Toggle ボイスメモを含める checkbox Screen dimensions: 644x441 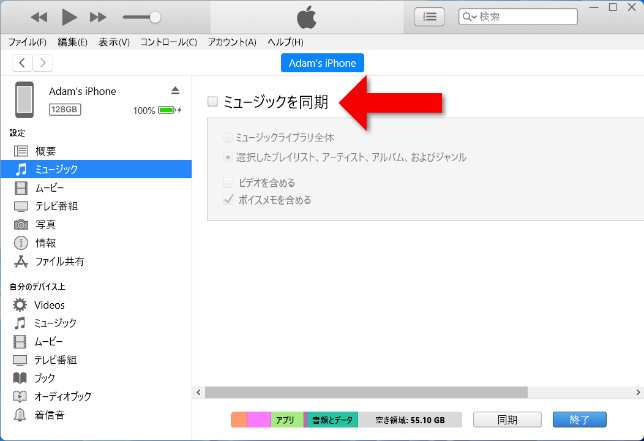228,200
